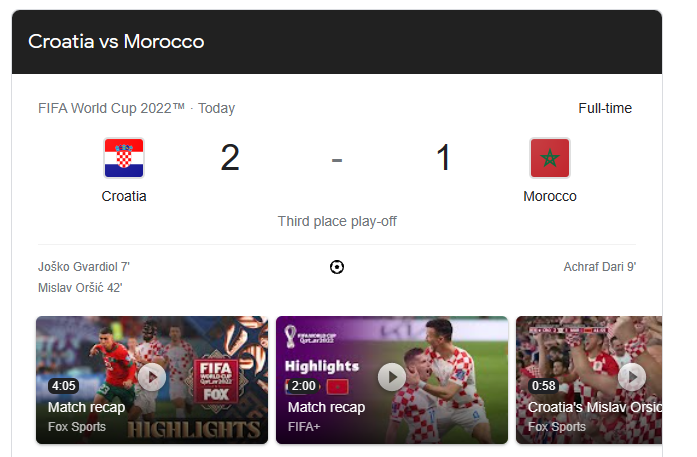
Task: Click Croatia's score of 2
Action: click(x=230, y=158)
